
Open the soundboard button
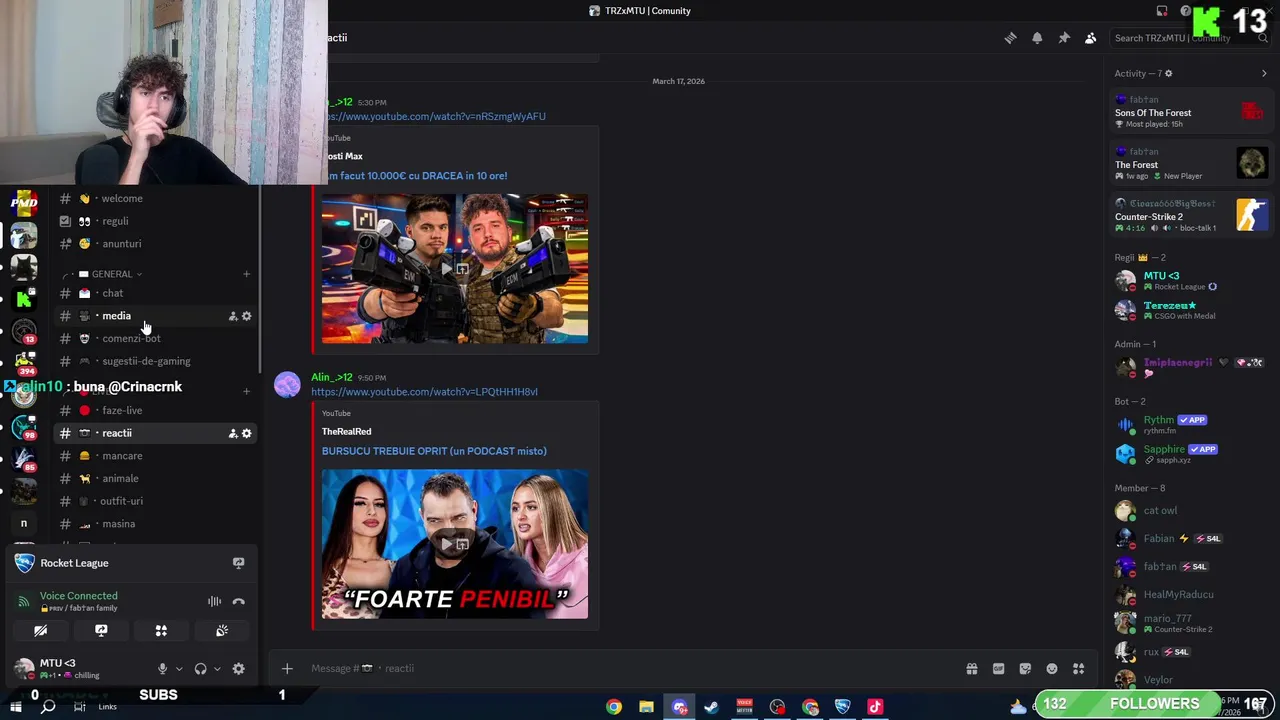pyautogui.click(x=222, y=631)
